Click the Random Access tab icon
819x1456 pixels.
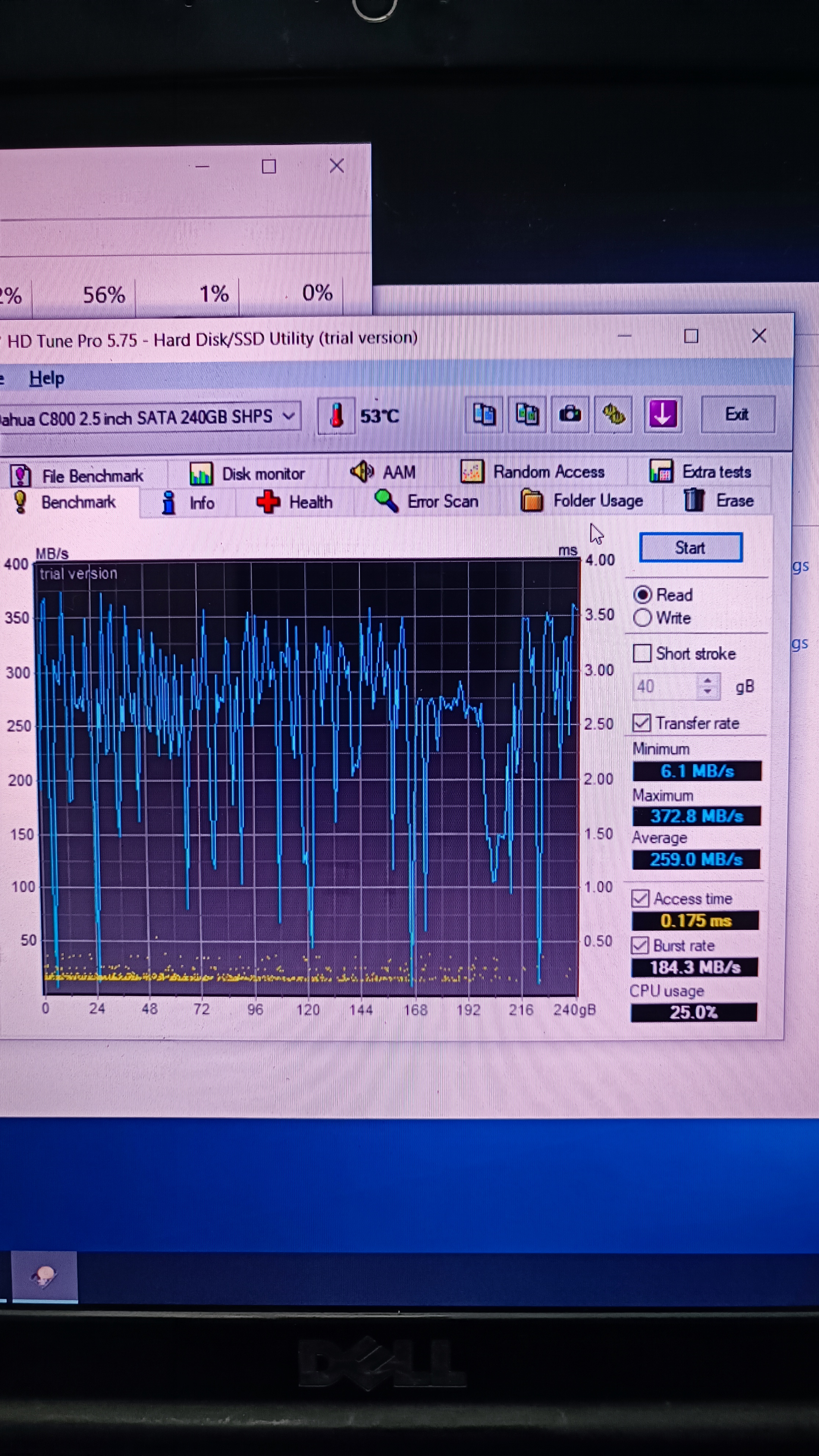point(472,472)
